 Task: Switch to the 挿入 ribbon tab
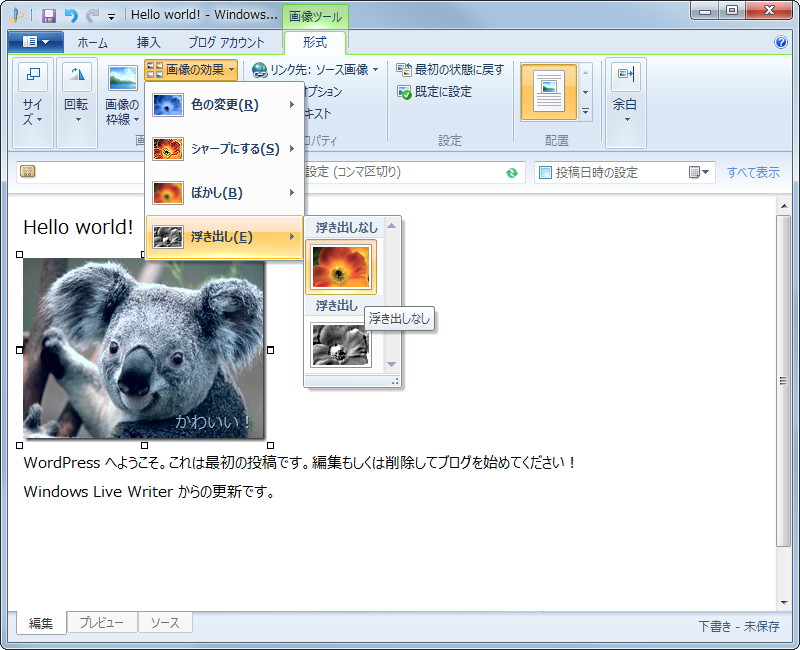[x=150, y=42]
